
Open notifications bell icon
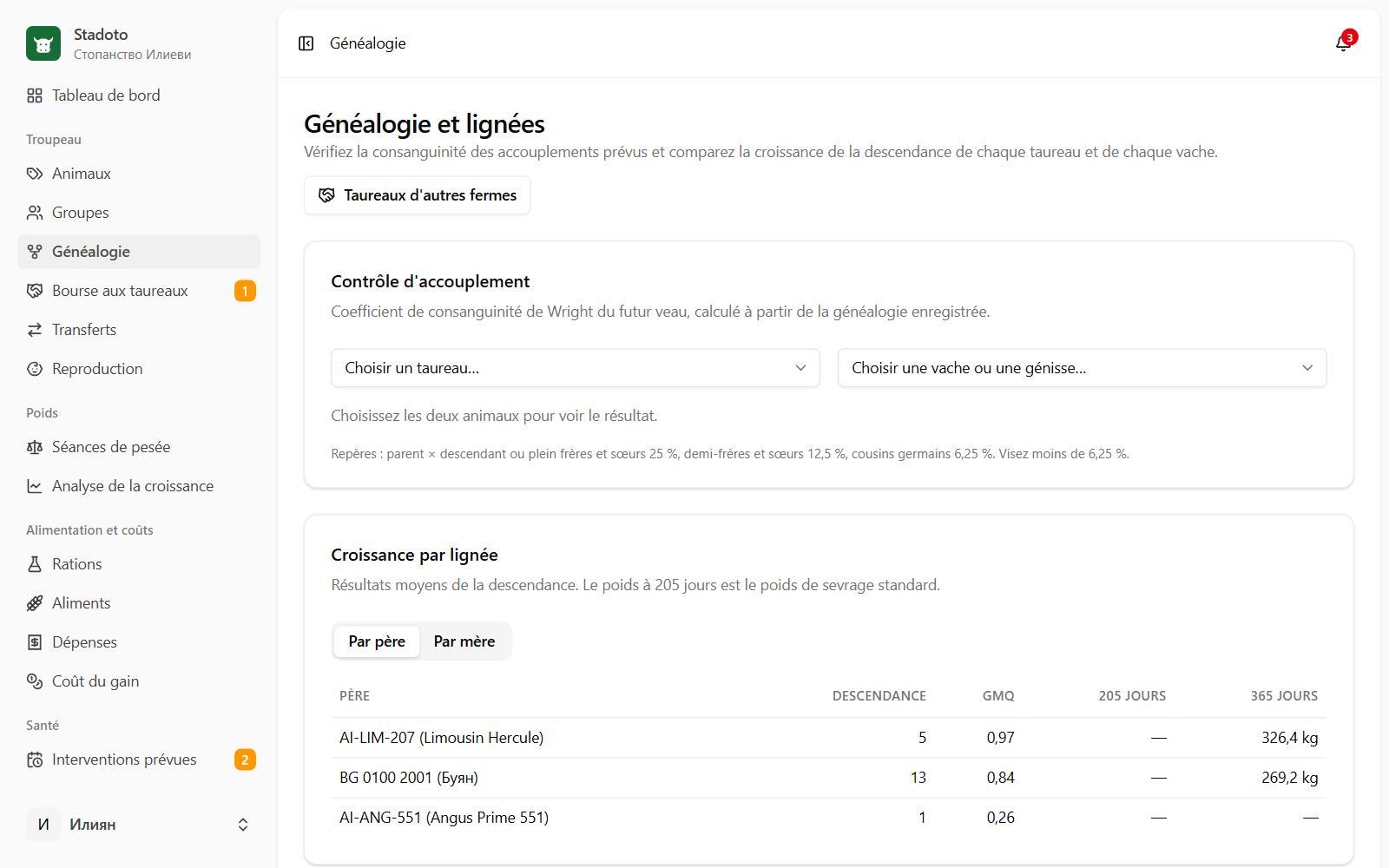(1343, 43)
